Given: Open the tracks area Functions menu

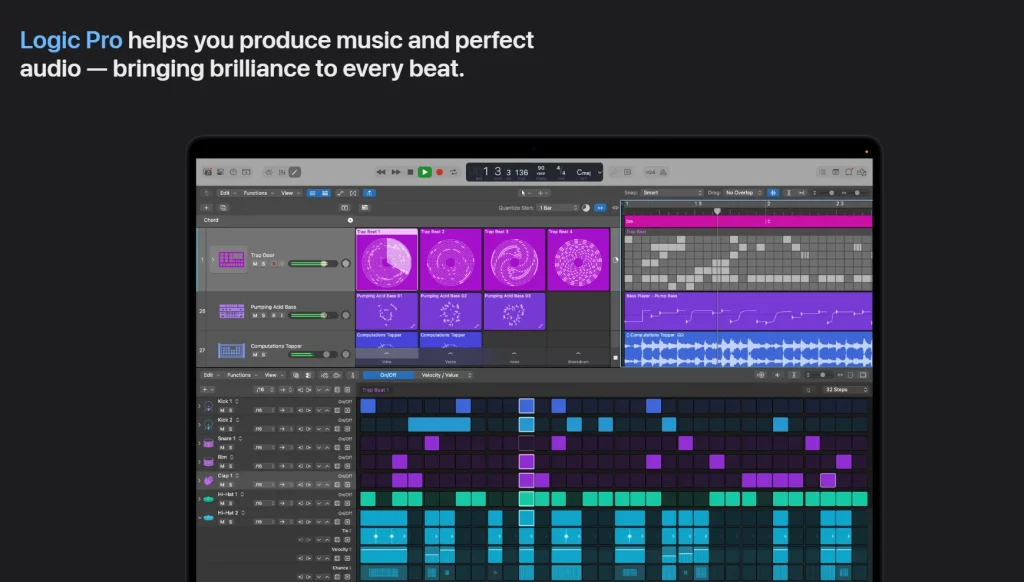Looking at the screenshot, I should click(x=257, y=193).
